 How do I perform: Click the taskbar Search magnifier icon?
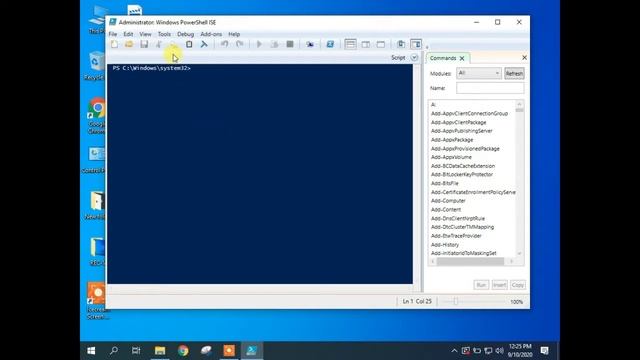(114, 351)
